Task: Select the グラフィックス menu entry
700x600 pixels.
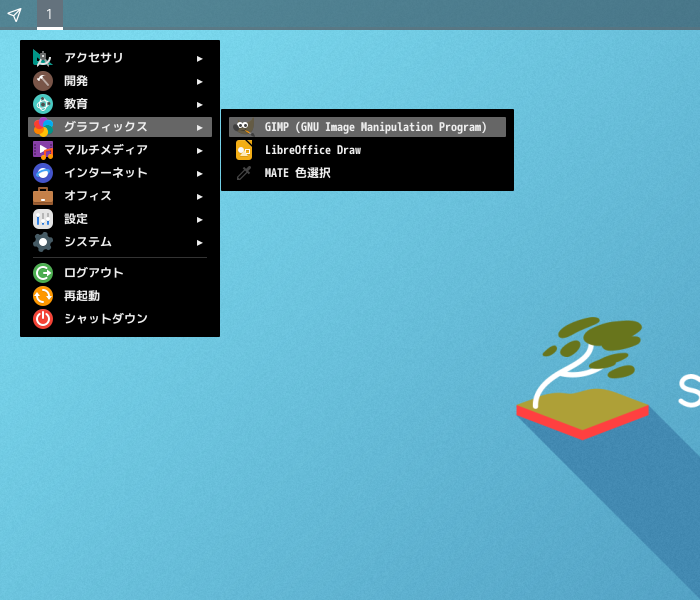Action: coord(120,127)
